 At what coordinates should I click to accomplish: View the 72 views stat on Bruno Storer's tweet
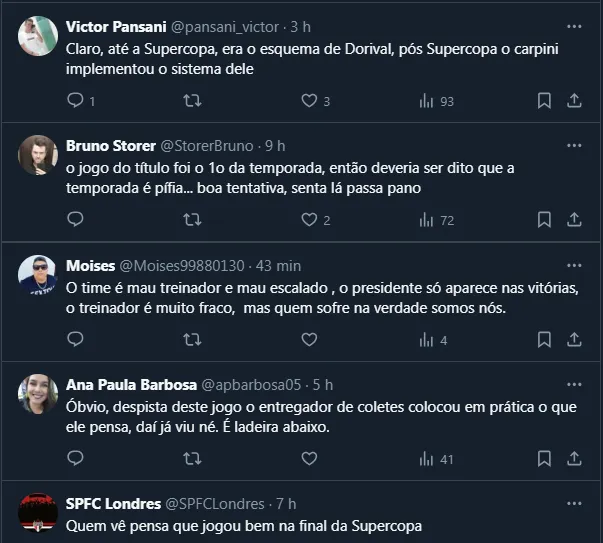[436, 220]
